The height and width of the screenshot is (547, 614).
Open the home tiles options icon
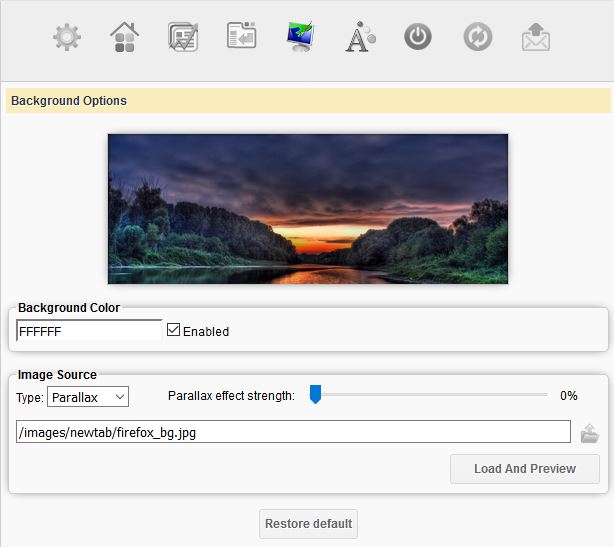(125, 38)
